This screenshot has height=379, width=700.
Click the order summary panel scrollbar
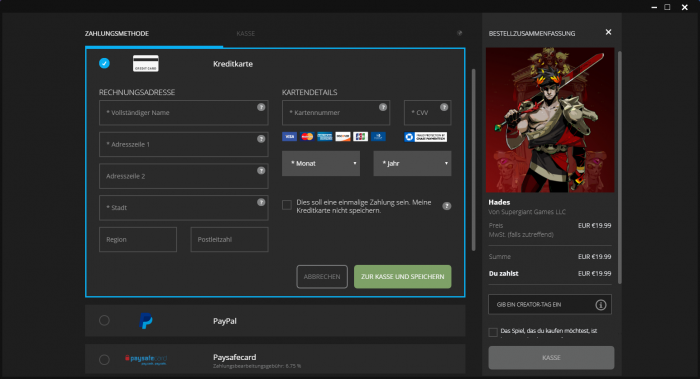tap(619, 167)
